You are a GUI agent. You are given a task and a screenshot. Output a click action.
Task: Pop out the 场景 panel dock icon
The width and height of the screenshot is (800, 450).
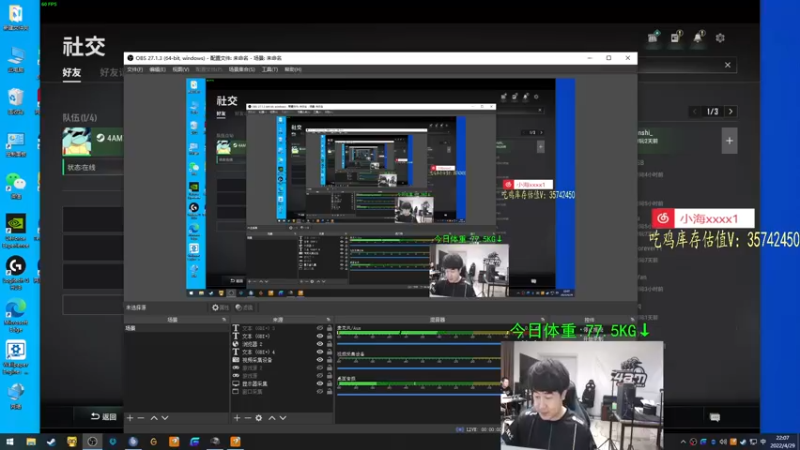pyautogui.click(x=223, y=320)
